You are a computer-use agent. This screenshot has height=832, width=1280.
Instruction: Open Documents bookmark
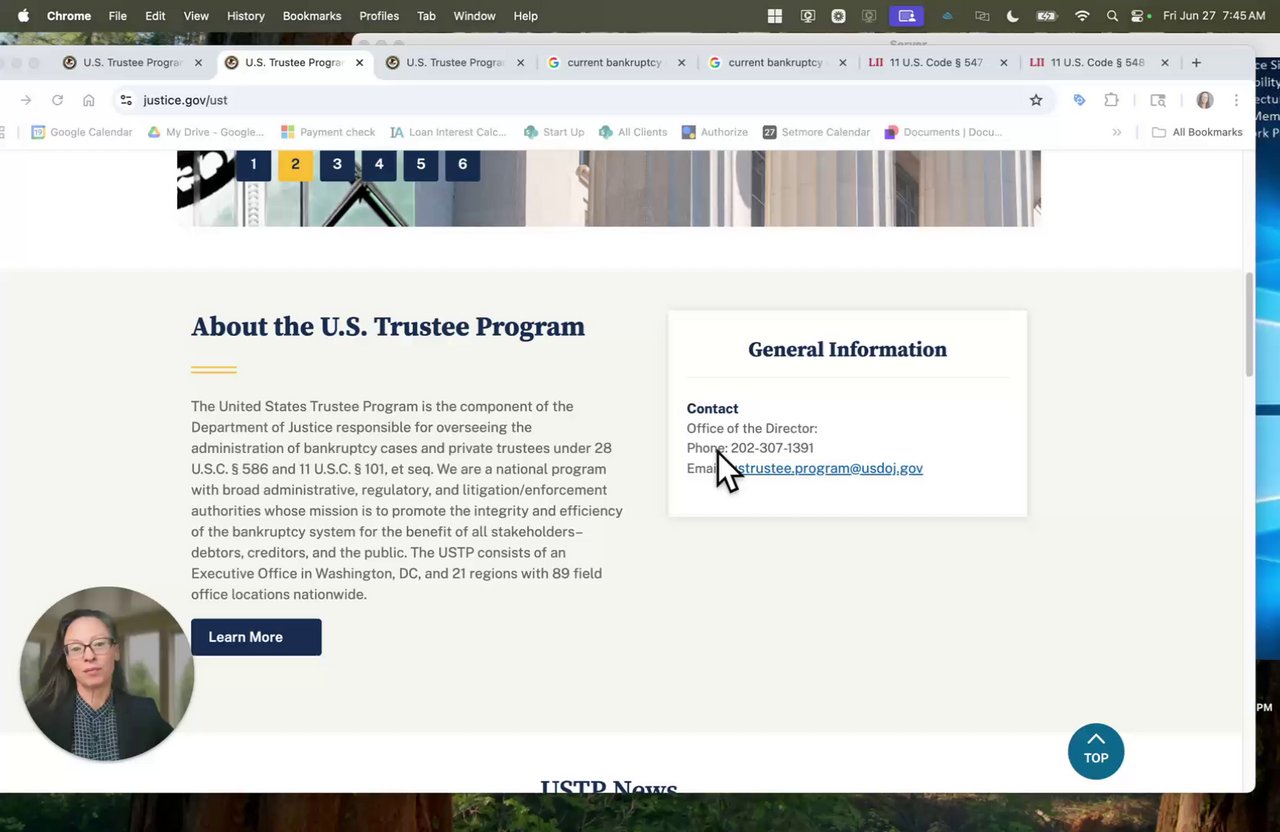pos(944,132)
